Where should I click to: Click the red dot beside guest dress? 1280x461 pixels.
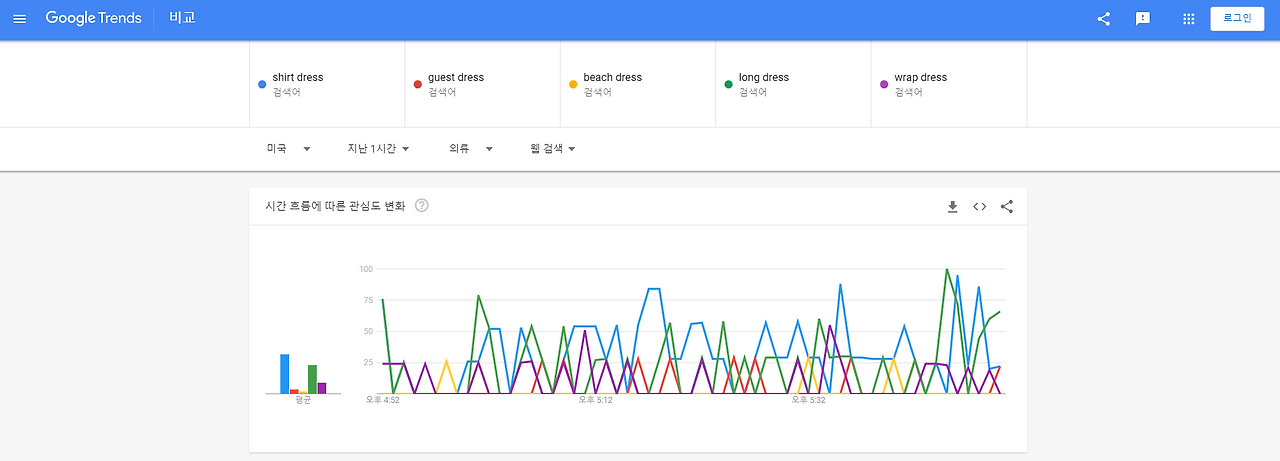tap(418, 85)
